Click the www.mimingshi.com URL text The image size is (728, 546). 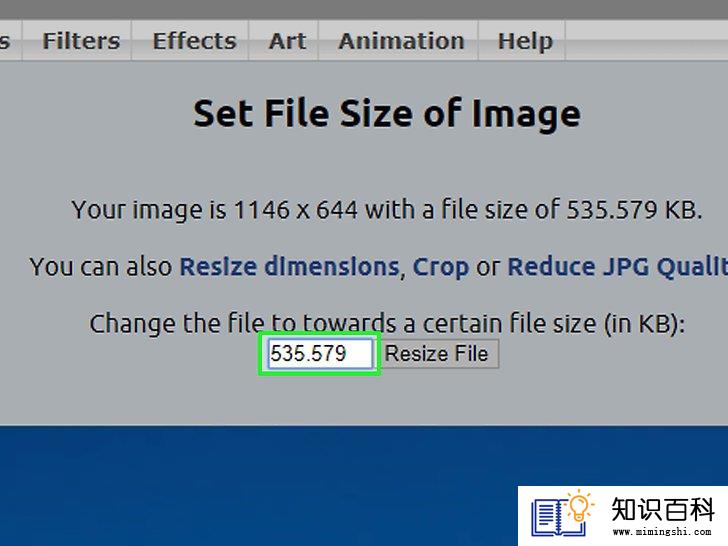pos(663,532)
